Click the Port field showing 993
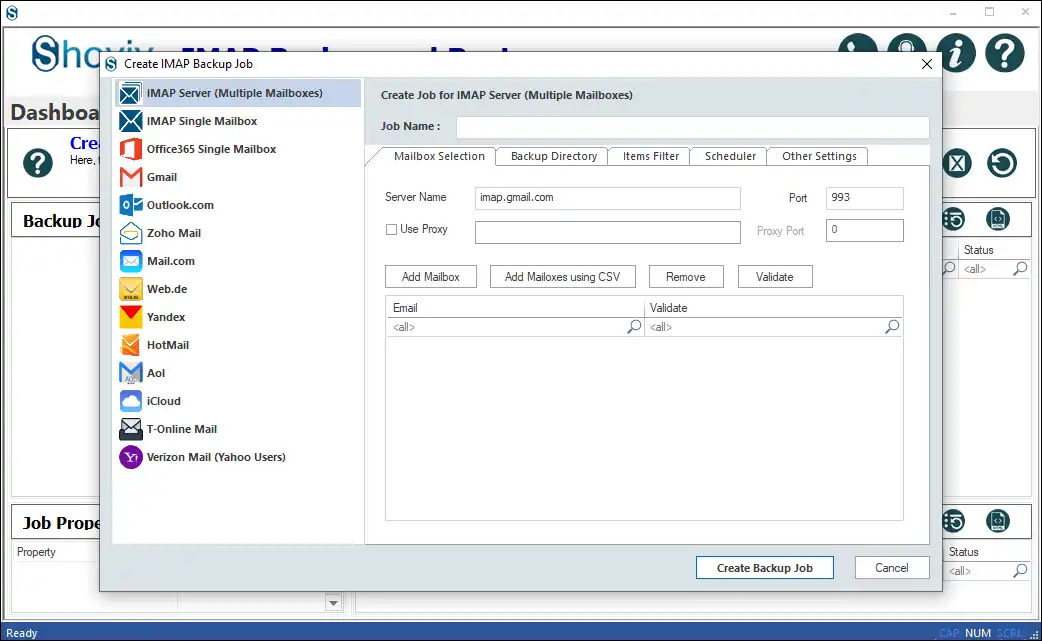The width and height of the screenshot is (1042, 641). [865, 198]
